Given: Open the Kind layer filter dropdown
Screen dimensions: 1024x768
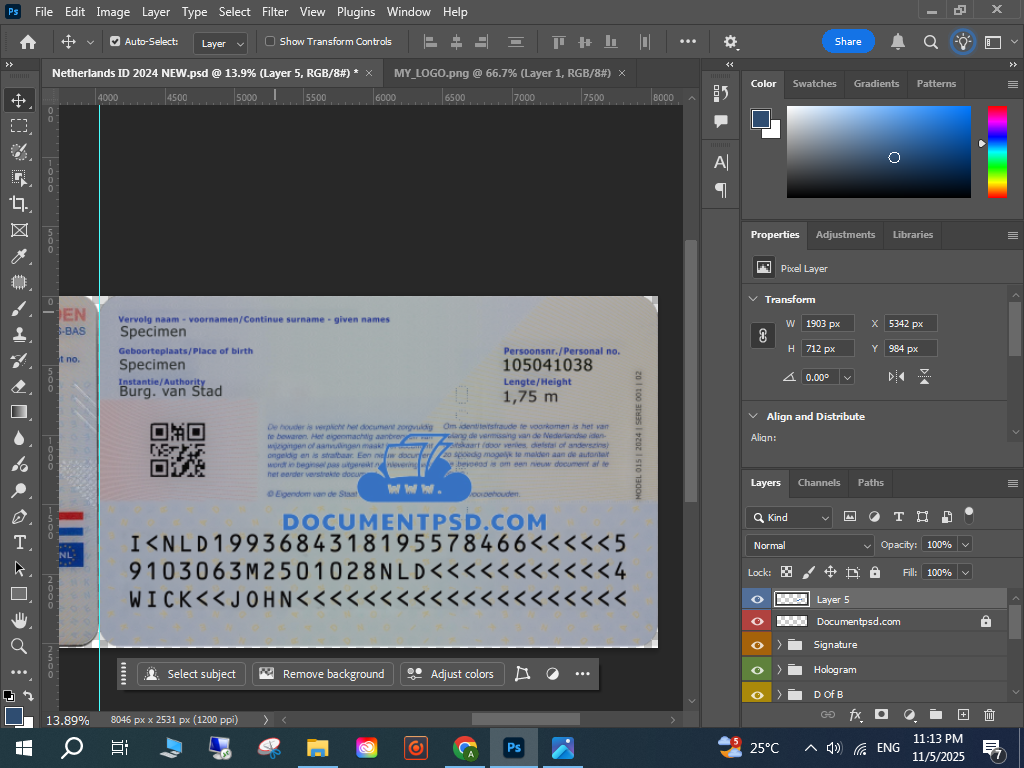Looking at the screenshot, I should pos(789,517).
